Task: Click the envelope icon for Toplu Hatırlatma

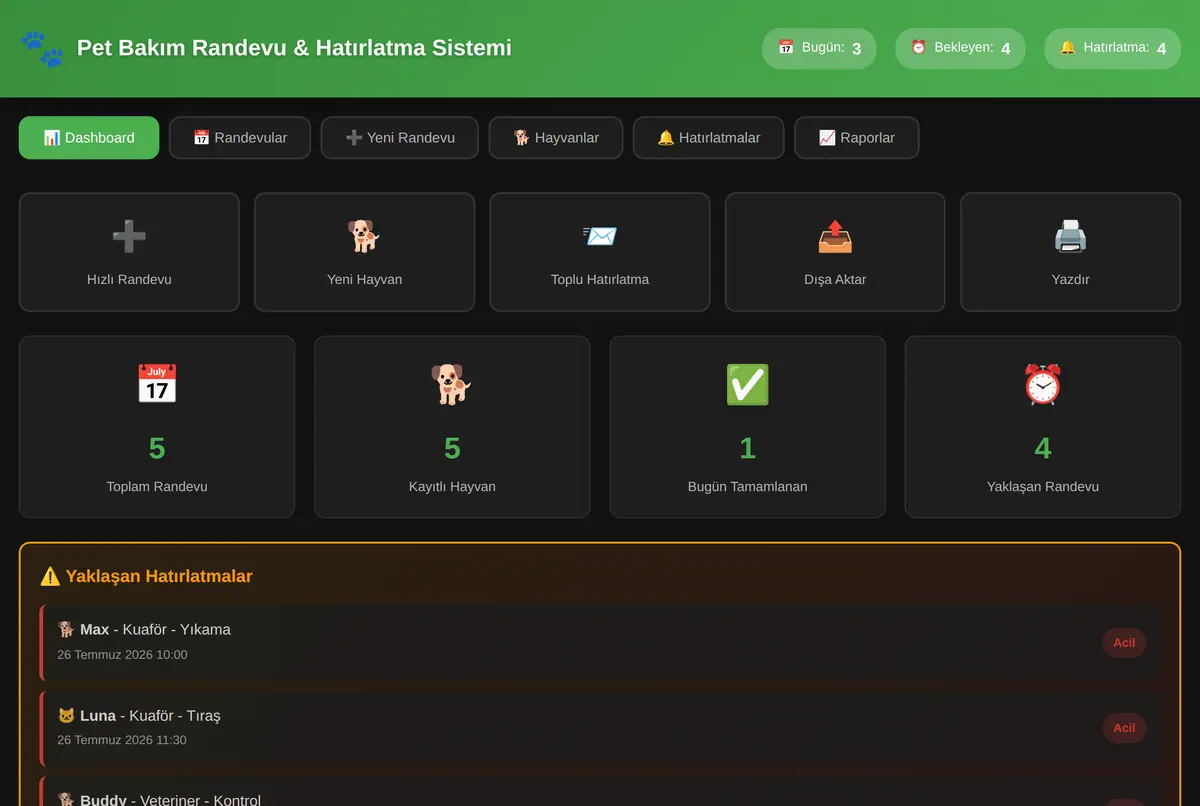Action: pos(600,236)
